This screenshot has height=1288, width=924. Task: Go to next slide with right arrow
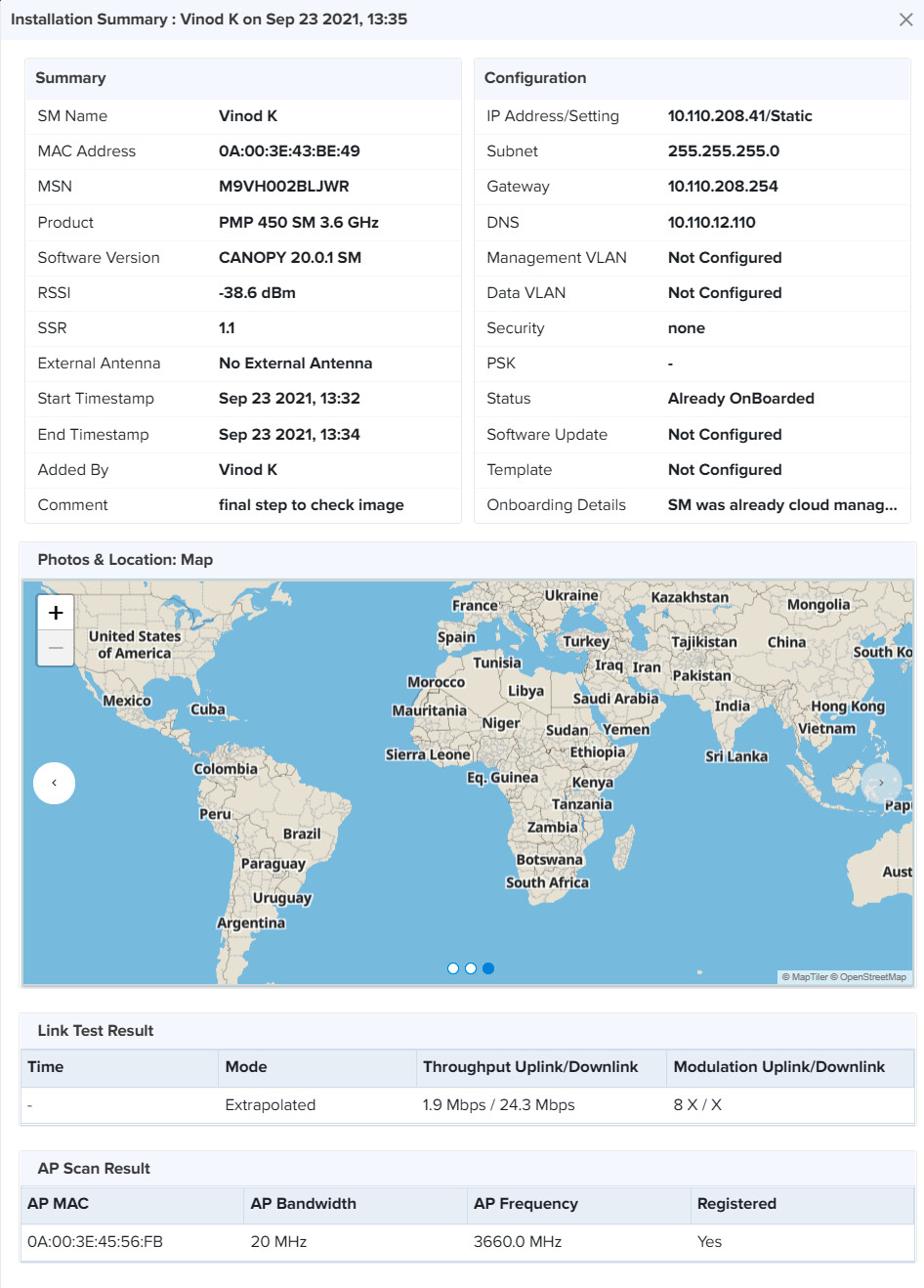(880, 783)
